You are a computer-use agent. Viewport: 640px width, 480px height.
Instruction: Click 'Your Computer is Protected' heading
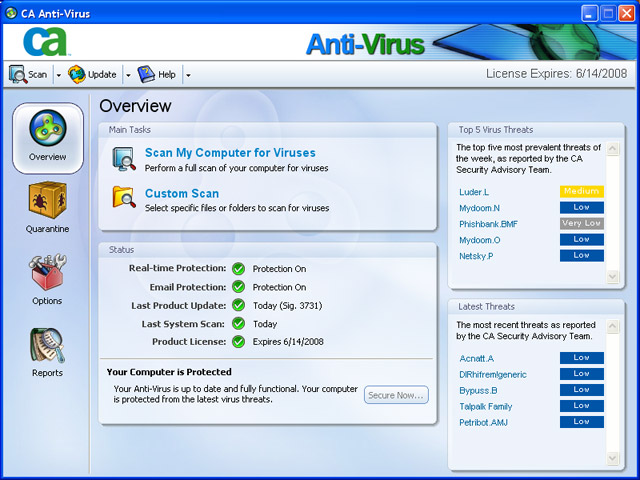[x=169, y=372]
